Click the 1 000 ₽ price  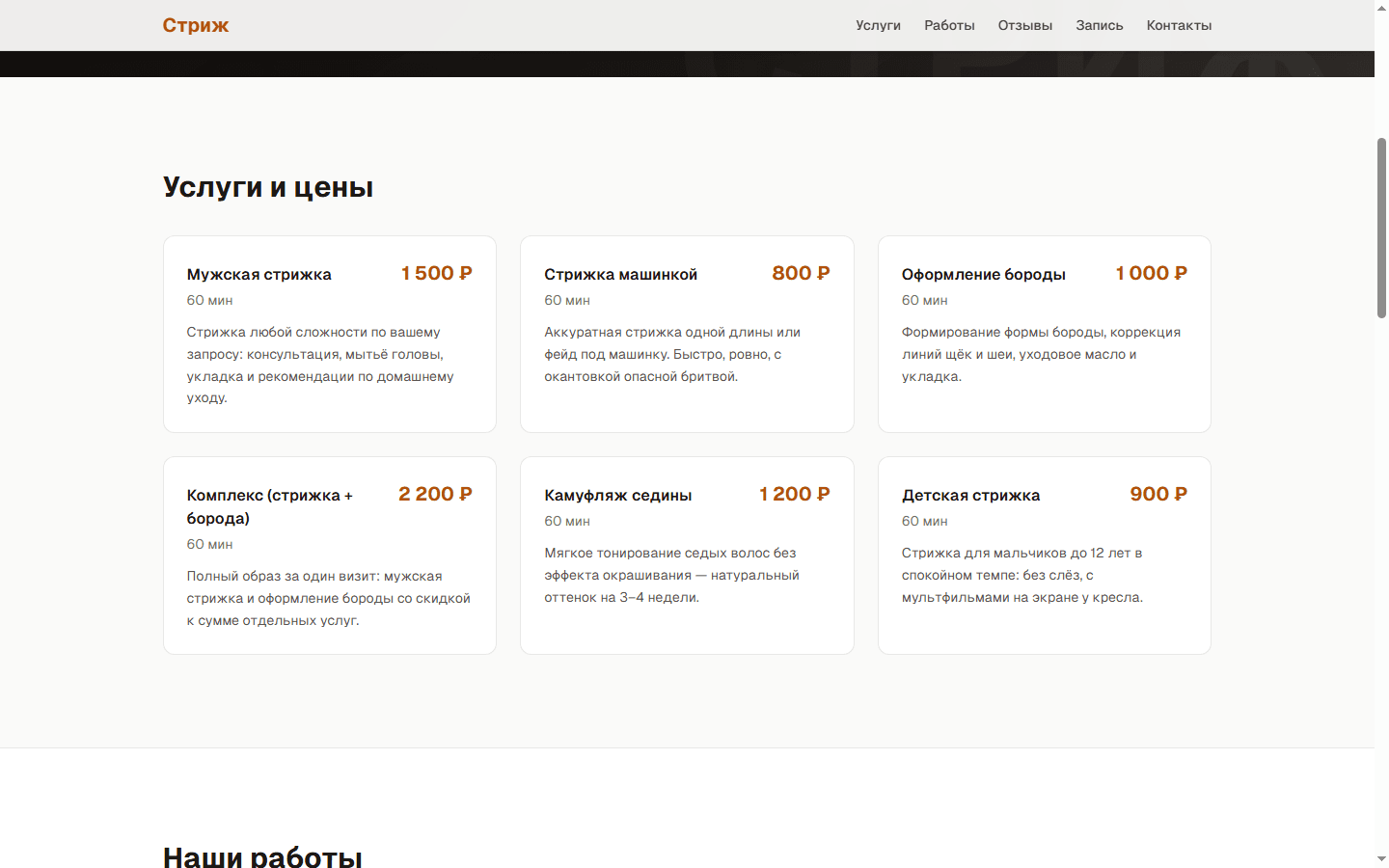click(x=1152, y=273)
